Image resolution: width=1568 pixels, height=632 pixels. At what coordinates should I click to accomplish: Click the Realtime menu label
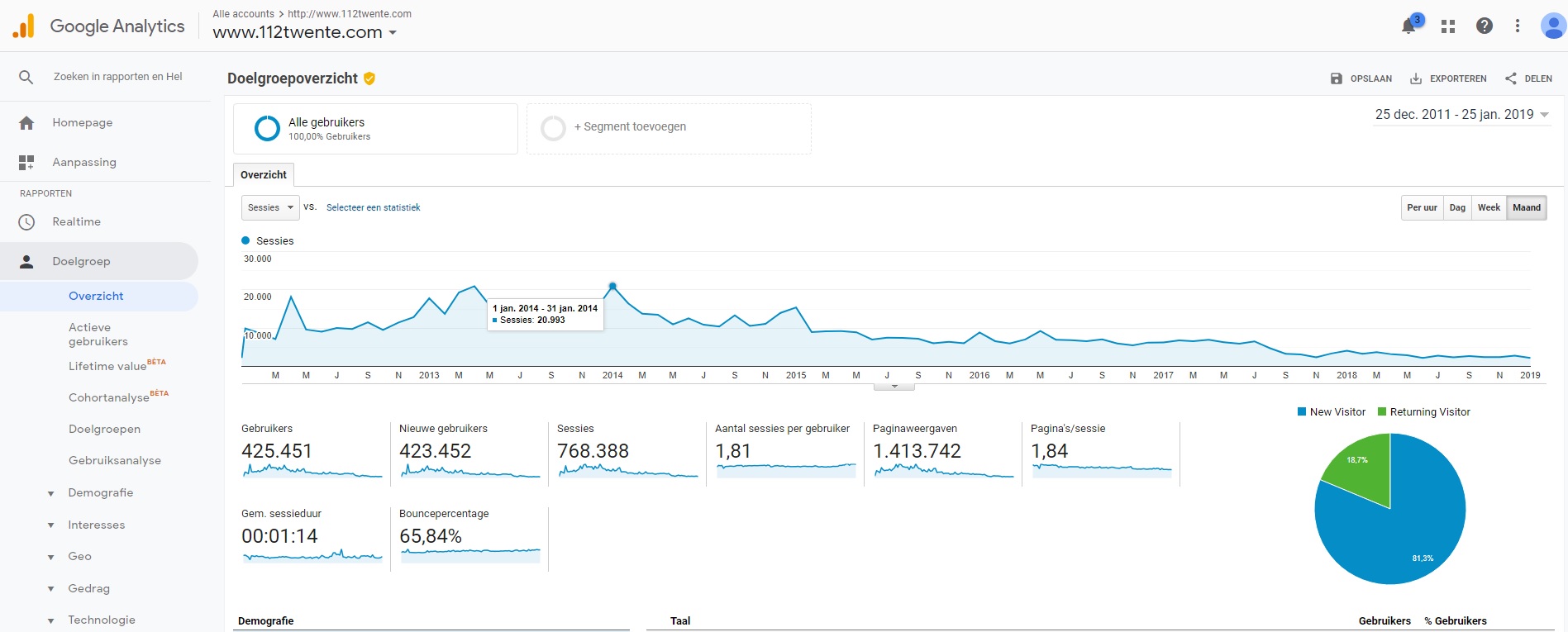pyautogui.click(x=76, y=222)
